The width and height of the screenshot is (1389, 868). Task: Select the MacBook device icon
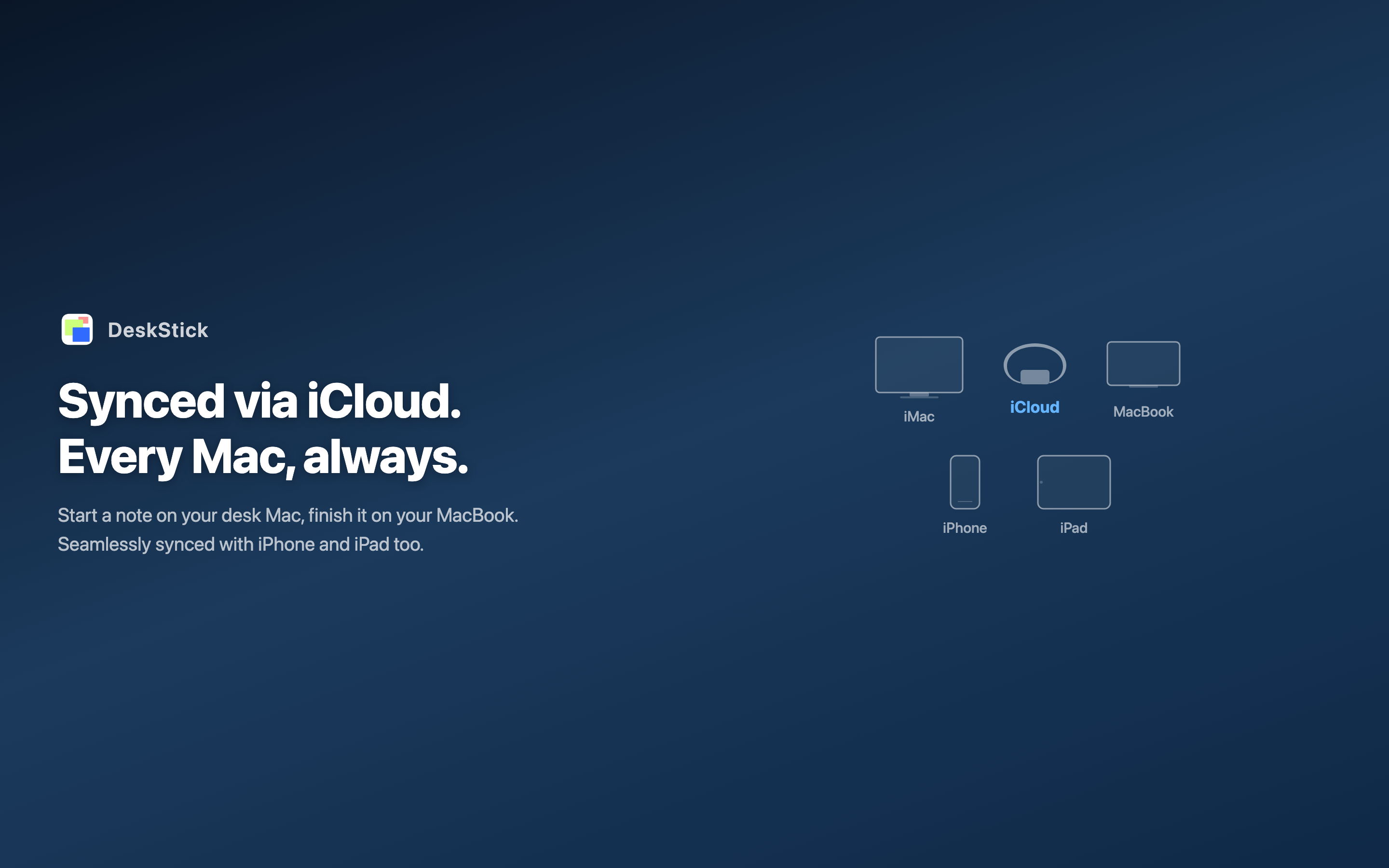click(1144, 365)
